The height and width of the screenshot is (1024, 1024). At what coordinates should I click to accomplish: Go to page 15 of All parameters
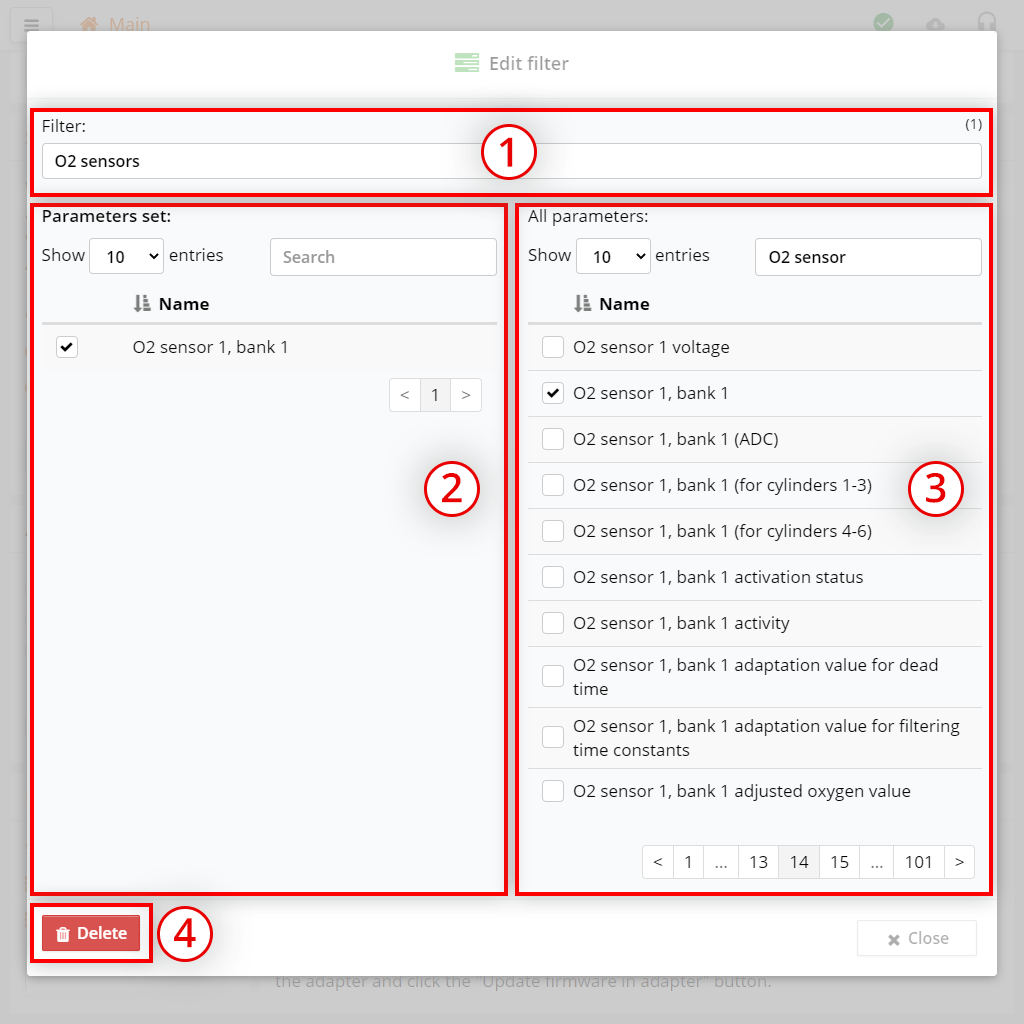coord(839,862)
